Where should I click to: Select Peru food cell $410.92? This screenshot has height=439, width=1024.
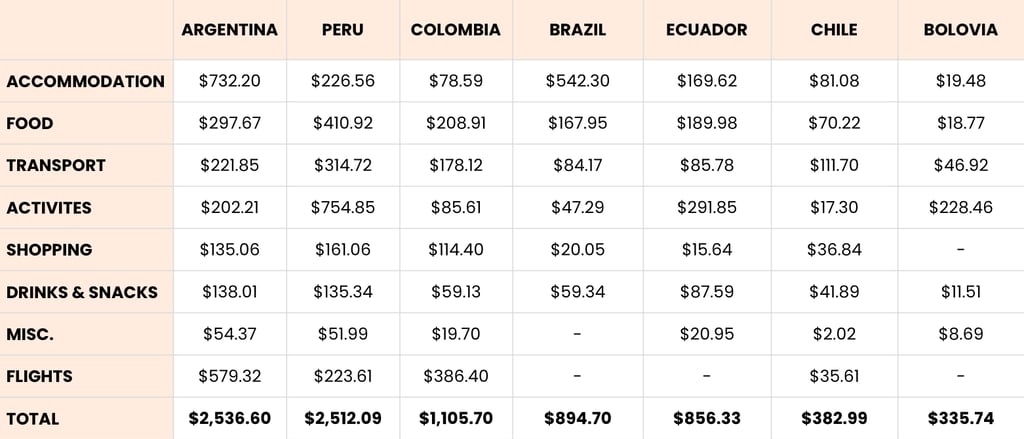tap(343, 123)
